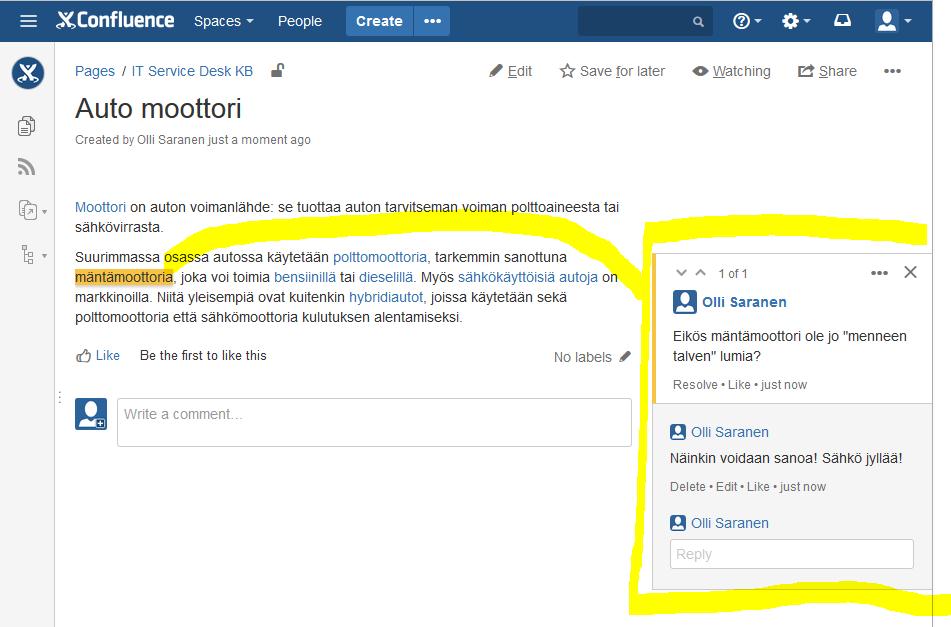Click the Create button
The height and width of the screenshot is (627, 951).
tap(379, 21)
